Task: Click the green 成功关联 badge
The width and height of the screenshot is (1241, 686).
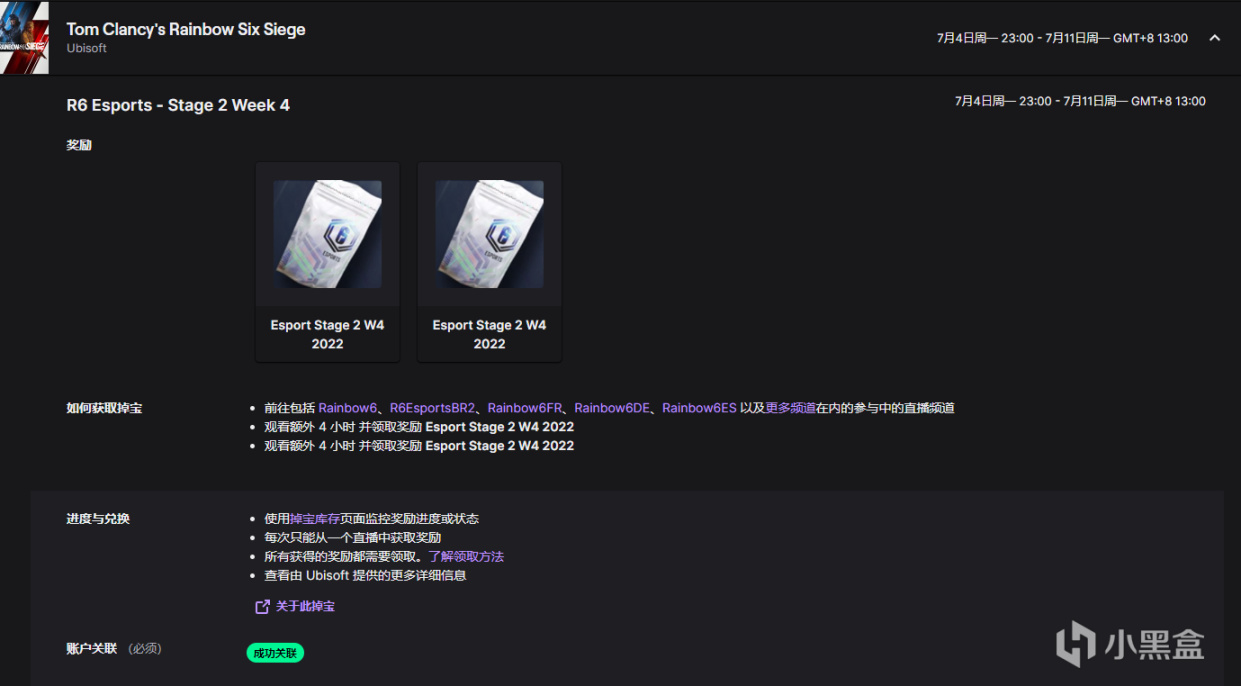Action: pyautogui.click(x=275, y=653)
